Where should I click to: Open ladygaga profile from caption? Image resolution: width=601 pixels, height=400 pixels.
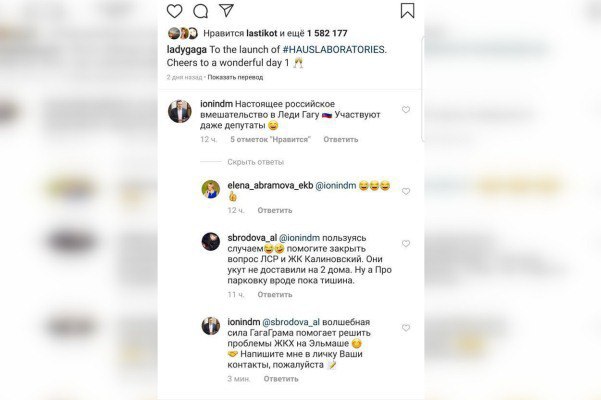[x=187, y=49]
